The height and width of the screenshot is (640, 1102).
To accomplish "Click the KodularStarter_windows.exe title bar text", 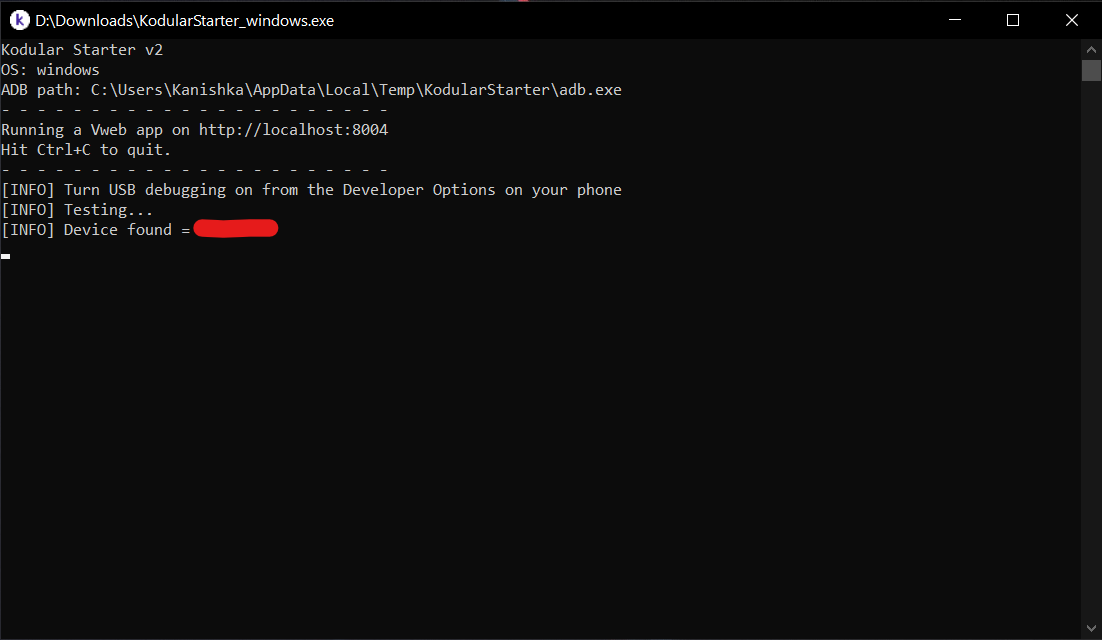I will 185,20.
